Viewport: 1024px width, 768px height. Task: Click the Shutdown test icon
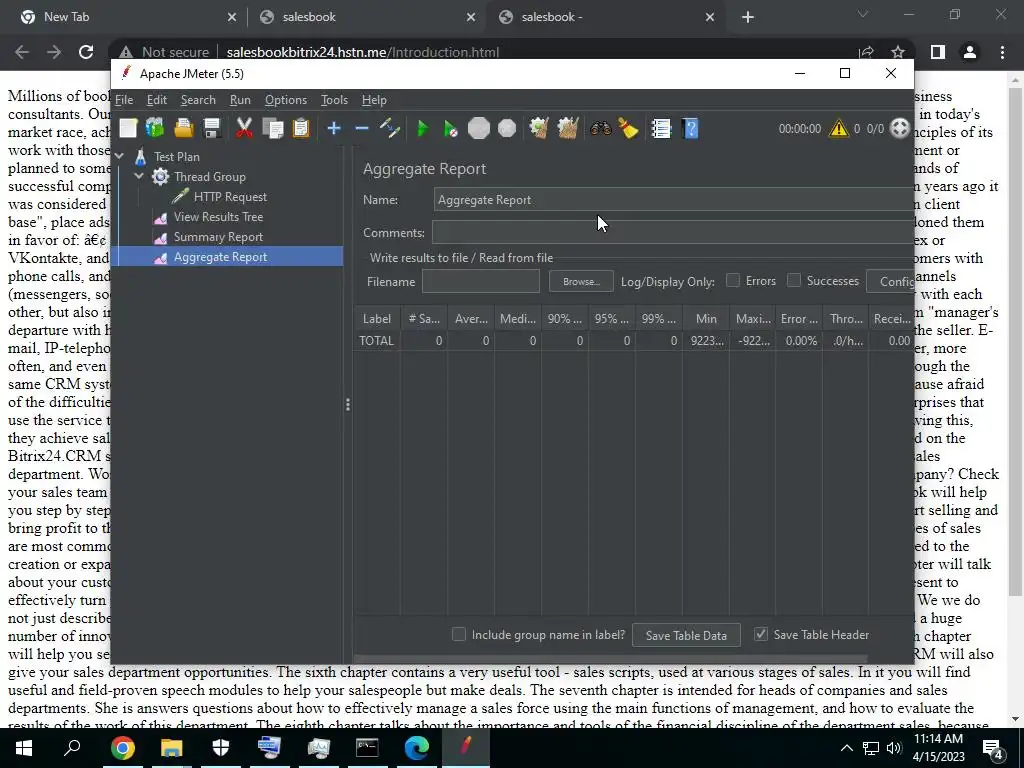[x=507, y=129]
